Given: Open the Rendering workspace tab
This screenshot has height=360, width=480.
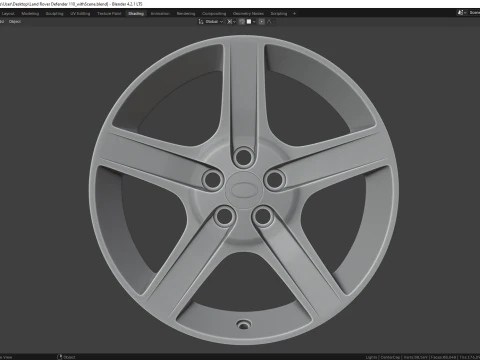Looking at the screenshot, I should pyautogui.click(x=186, y=14).
